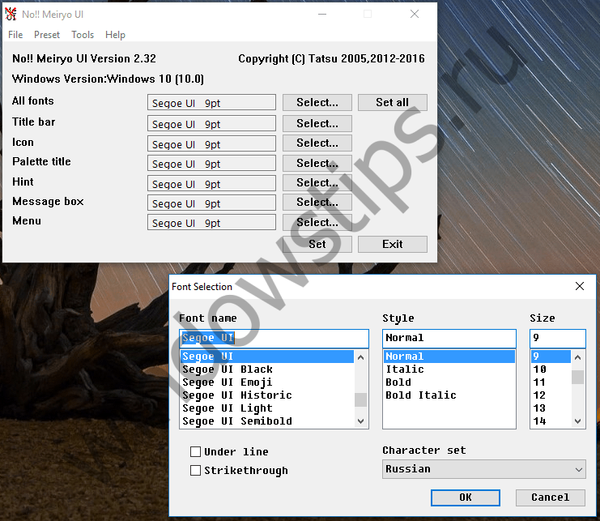Screen dimensions: 600x521
Task: Click font list scroll down arrow
Action: click(x=361, y=421)
